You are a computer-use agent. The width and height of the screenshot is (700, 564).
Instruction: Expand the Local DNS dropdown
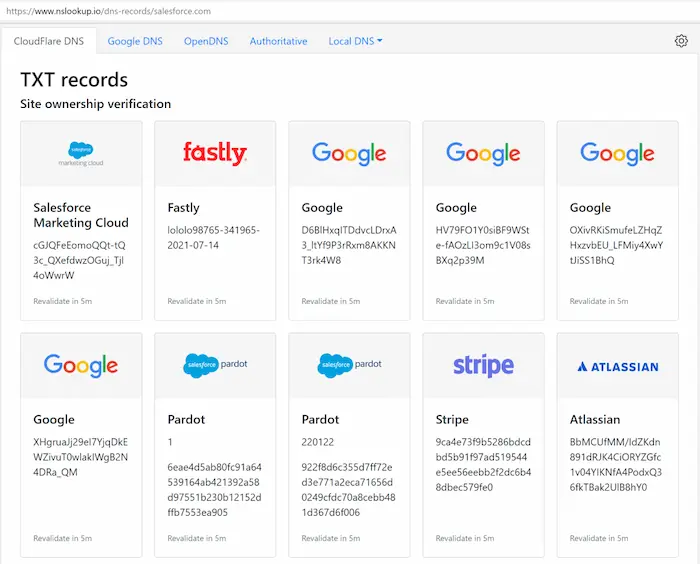coord(355,41)
